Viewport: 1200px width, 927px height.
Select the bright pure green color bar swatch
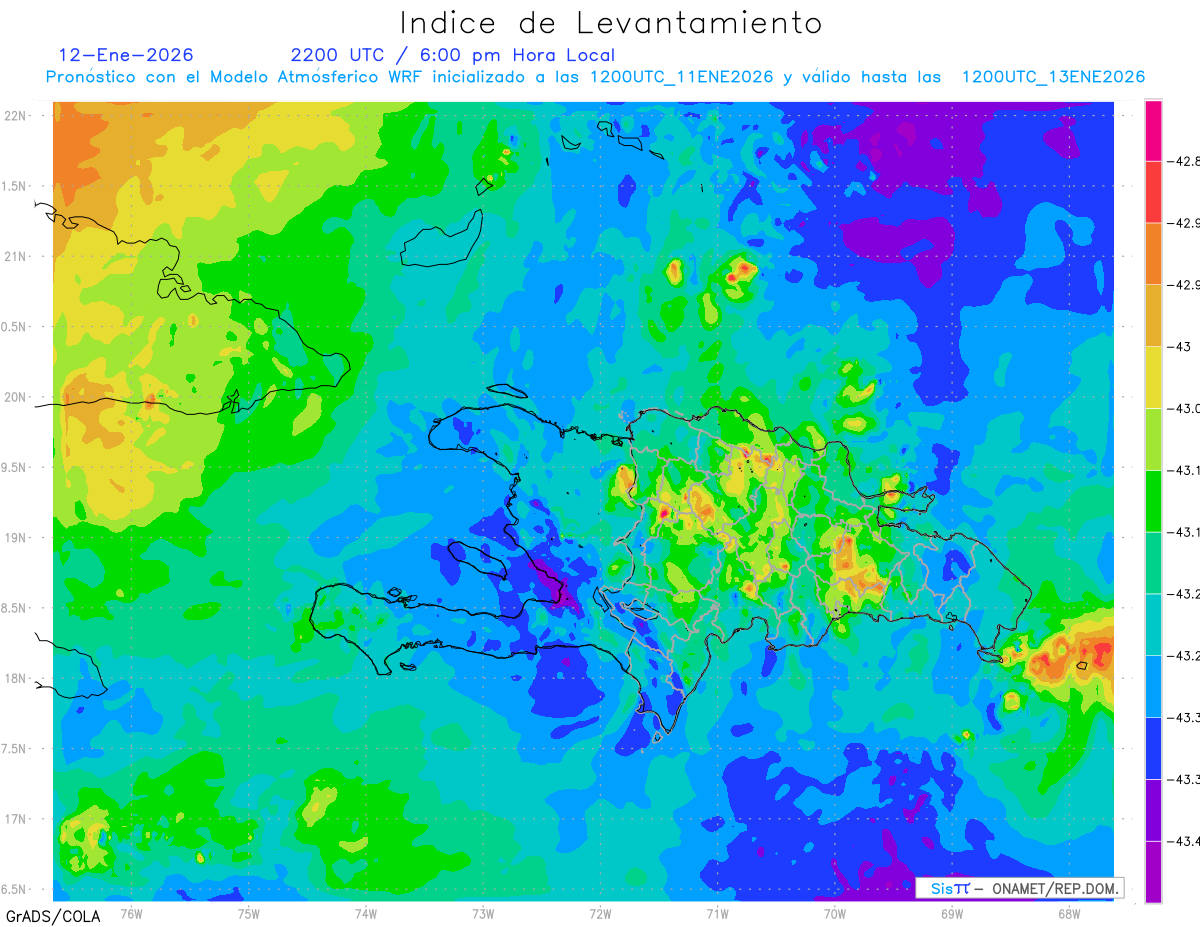click(1153, 501)
